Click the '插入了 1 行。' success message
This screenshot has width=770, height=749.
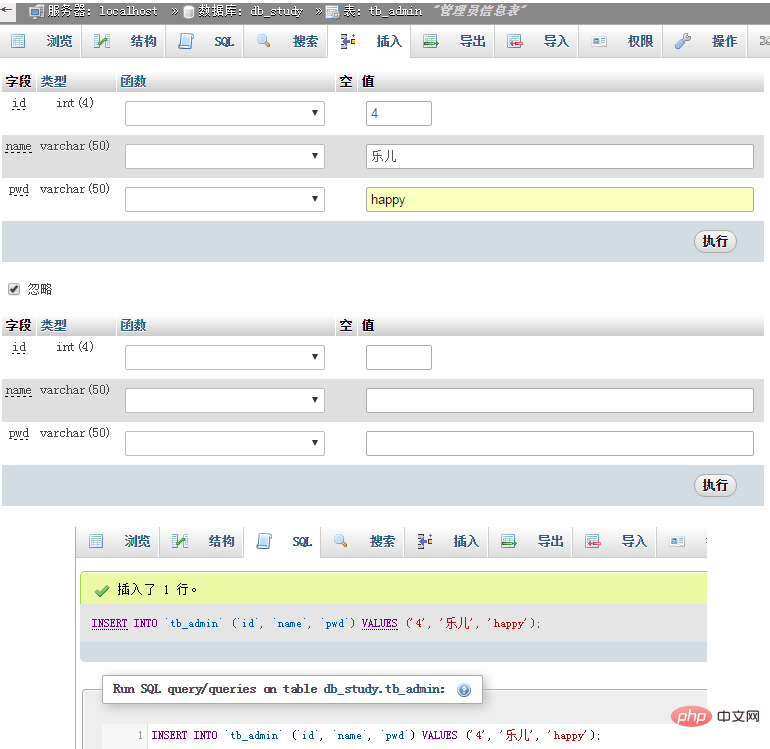coord(157,589)
